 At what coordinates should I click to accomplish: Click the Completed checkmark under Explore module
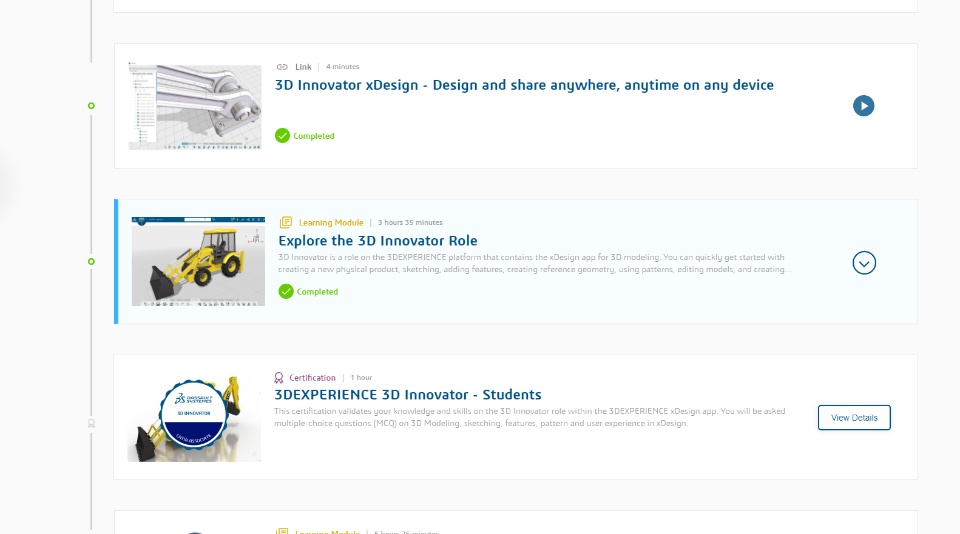(x=286, y=291)
